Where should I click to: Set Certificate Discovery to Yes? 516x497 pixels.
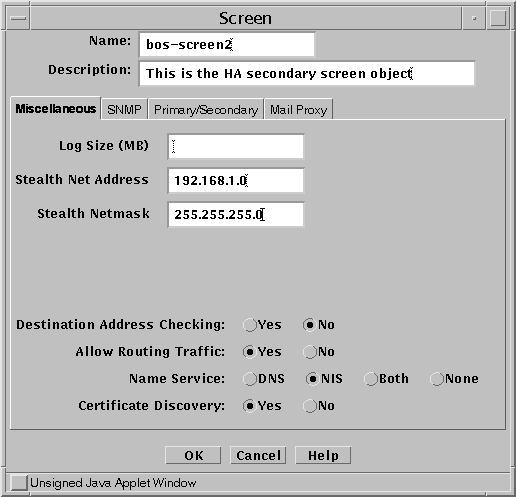tap(262, 406)
